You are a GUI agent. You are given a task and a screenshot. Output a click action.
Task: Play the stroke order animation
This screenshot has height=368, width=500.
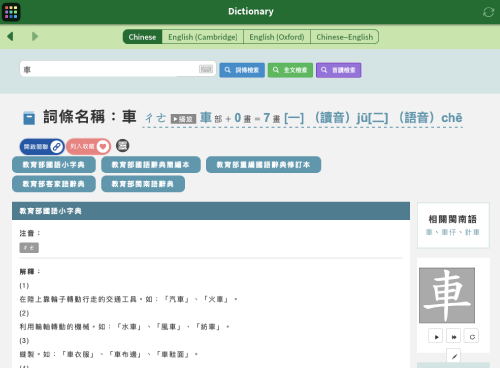click(x=436, y=336)
